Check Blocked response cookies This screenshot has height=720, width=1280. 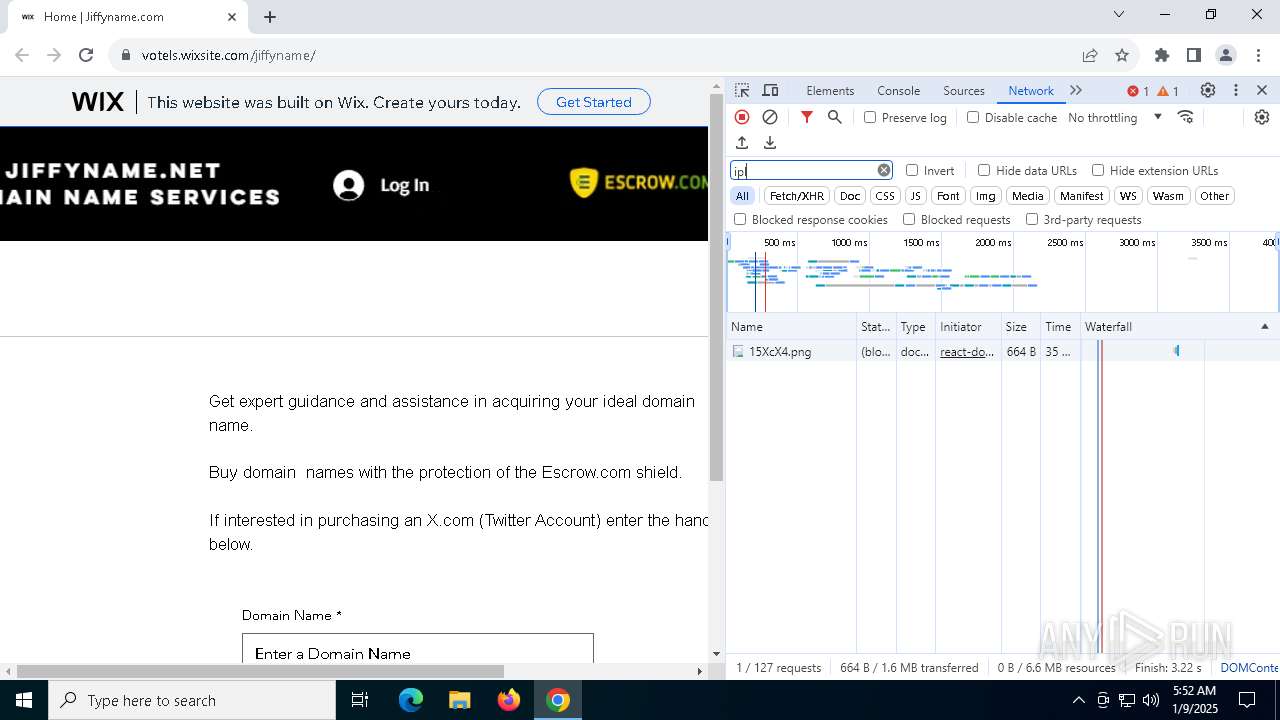740,219
